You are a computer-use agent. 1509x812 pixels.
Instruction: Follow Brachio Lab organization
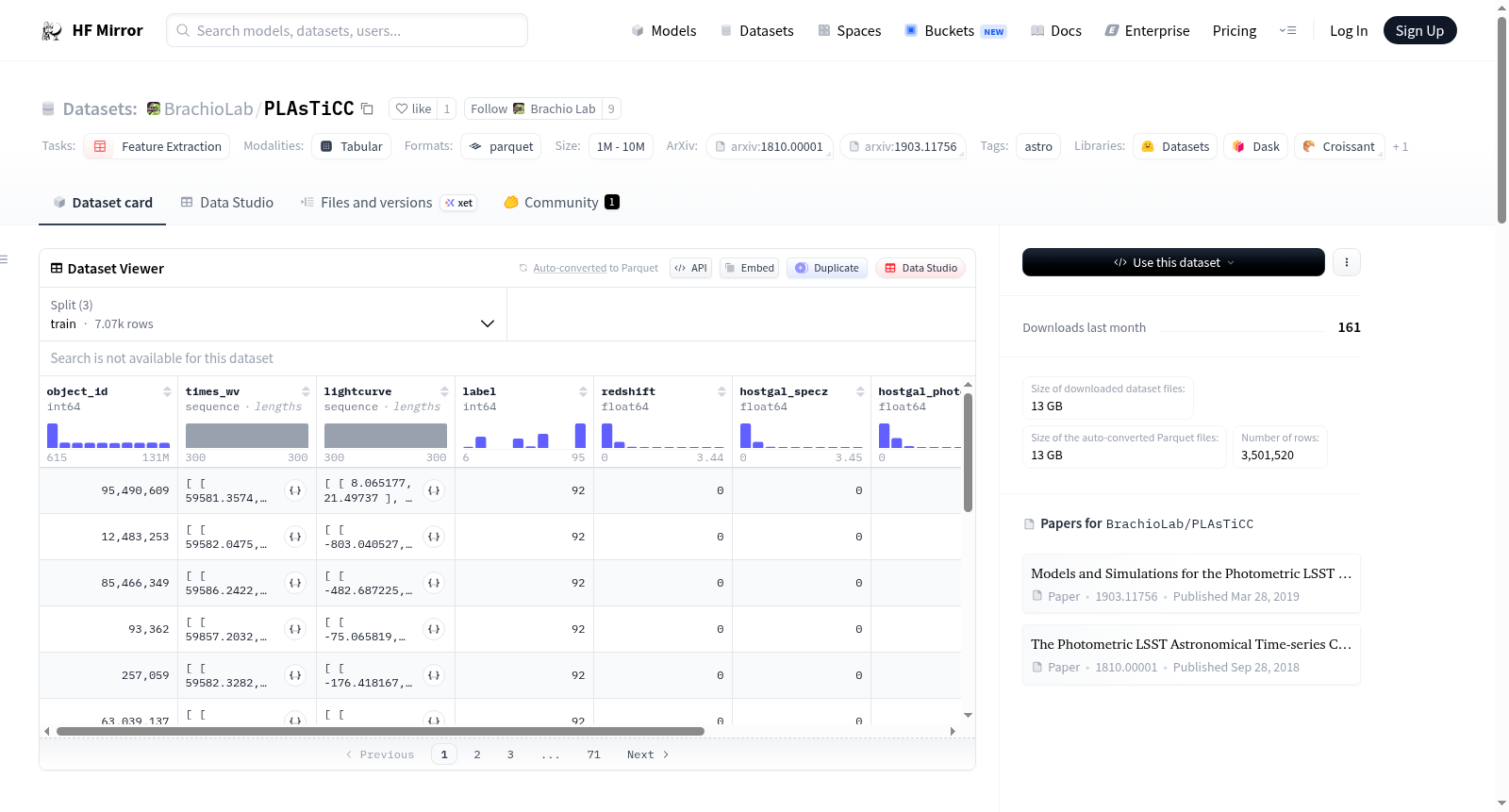click(x=533, y=108)
